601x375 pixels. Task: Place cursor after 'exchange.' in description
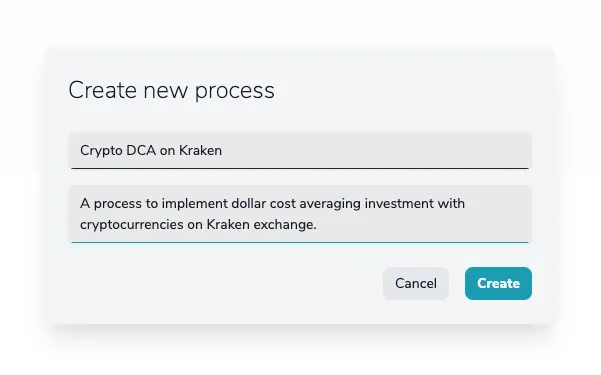317,225
